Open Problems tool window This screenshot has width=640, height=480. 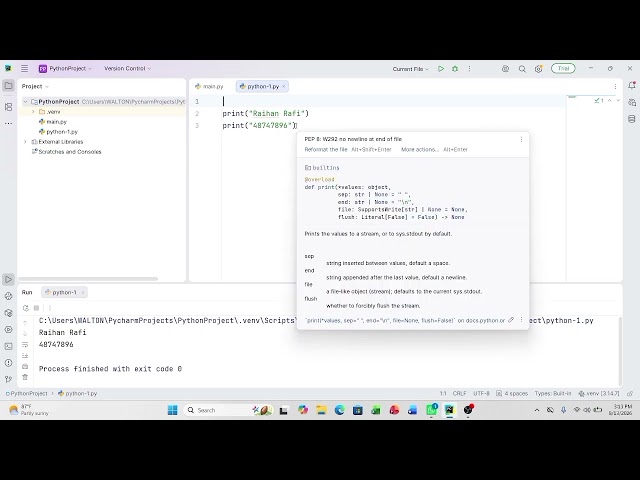click(8, 363)
